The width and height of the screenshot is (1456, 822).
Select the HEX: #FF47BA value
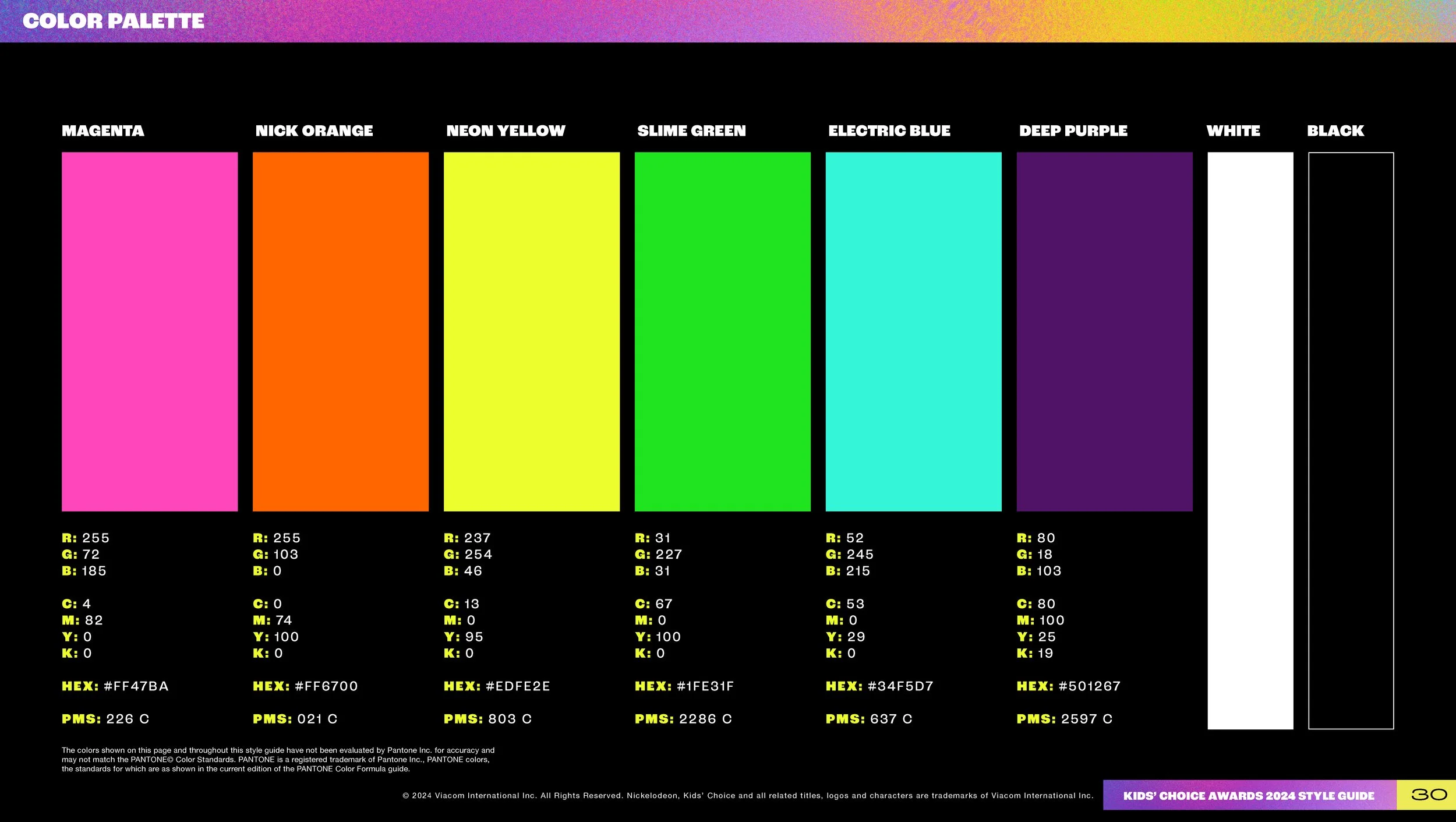115,686
